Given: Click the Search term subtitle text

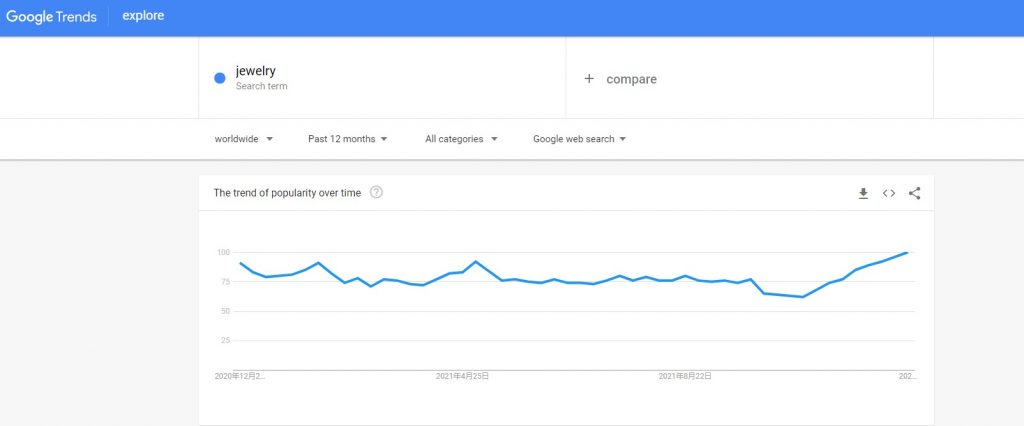Looking at the screenshot, I should click(x=261, y=86).
